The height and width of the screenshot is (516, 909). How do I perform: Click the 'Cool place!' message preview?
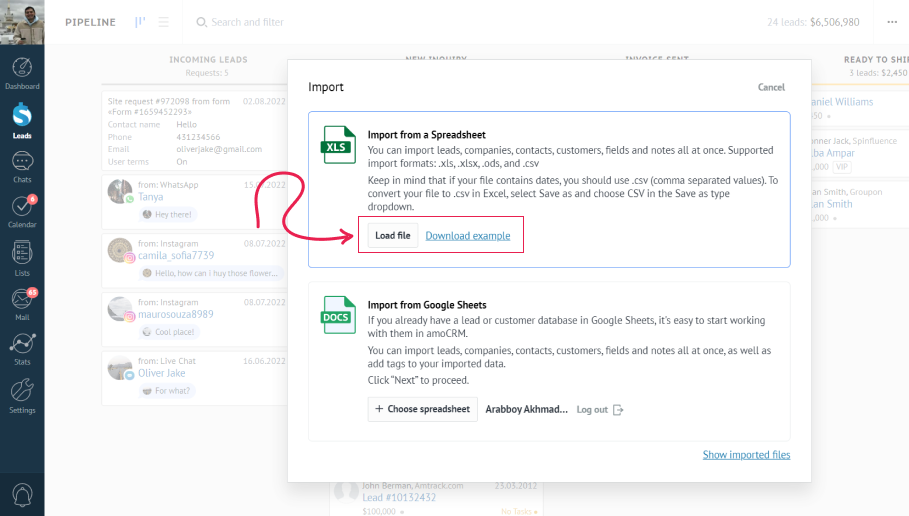click(x=169, y=332)
